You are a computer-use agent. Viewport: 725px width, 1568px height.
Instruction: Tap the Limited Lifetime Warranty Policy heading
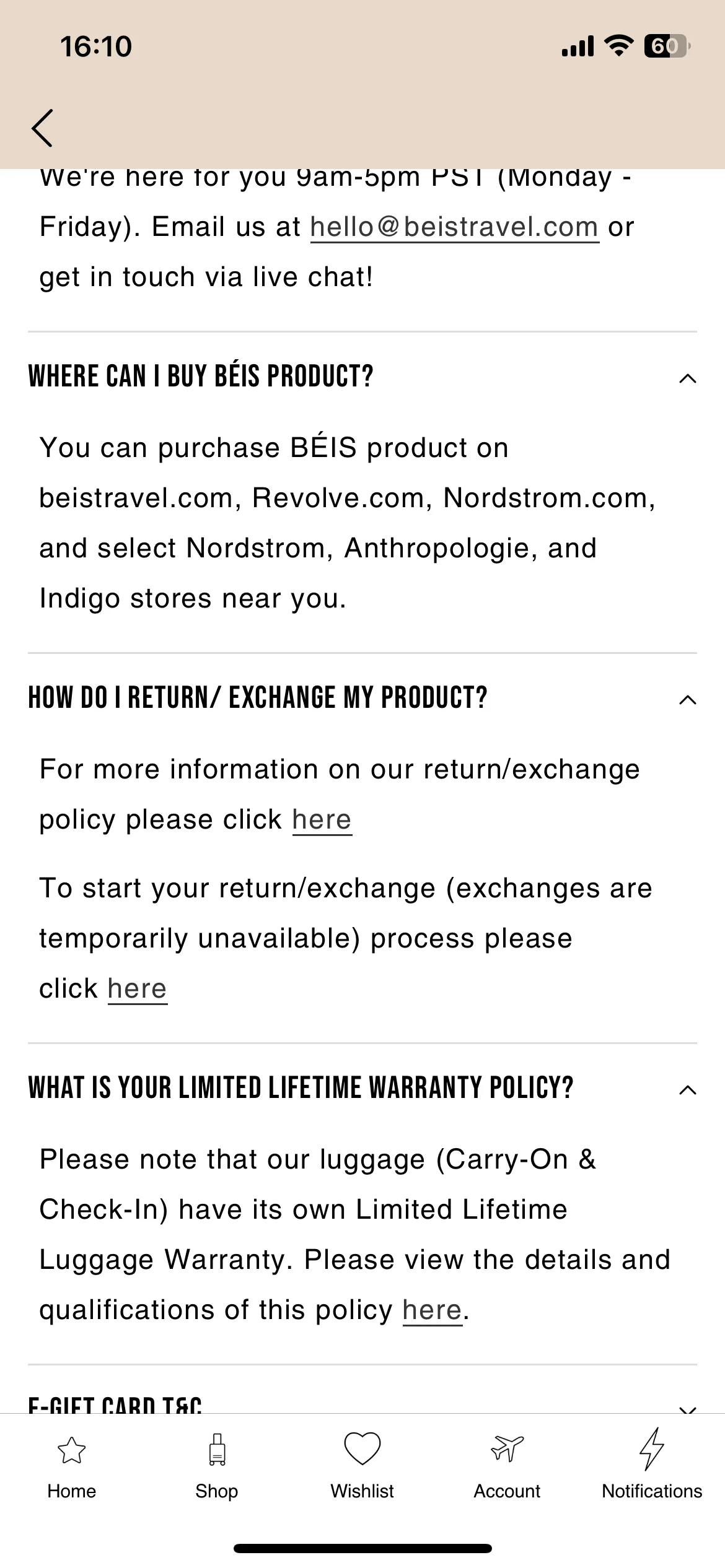pos(301,1087)
